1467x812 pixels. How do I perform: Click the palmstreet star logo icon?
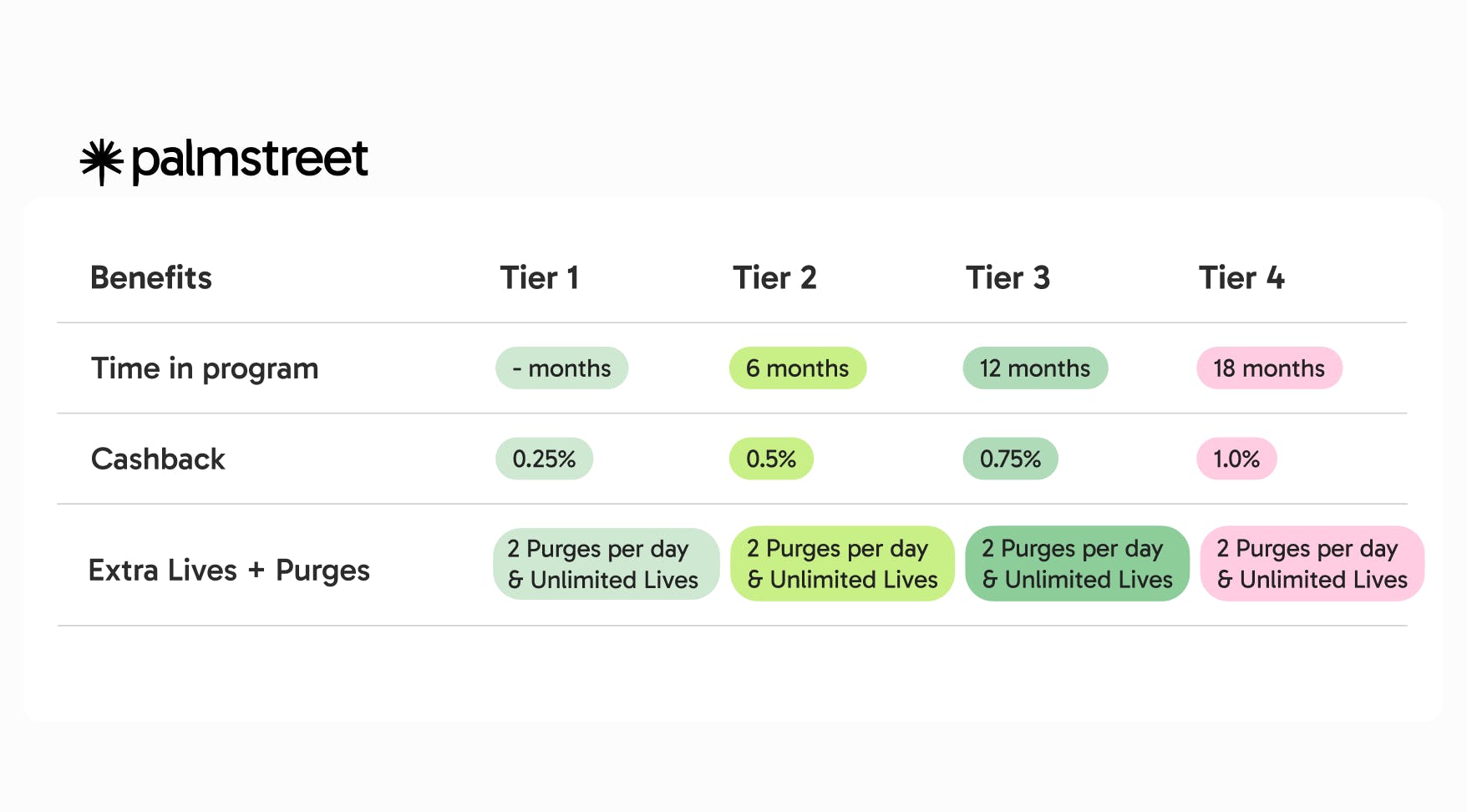102,161
